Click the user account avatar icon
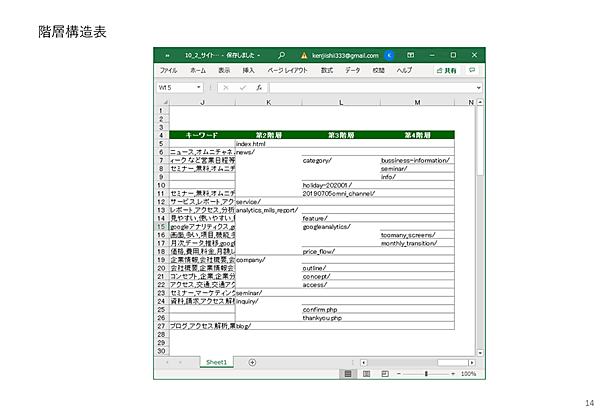Viewport: 600px width, 415px height. (x=388, y=55)
